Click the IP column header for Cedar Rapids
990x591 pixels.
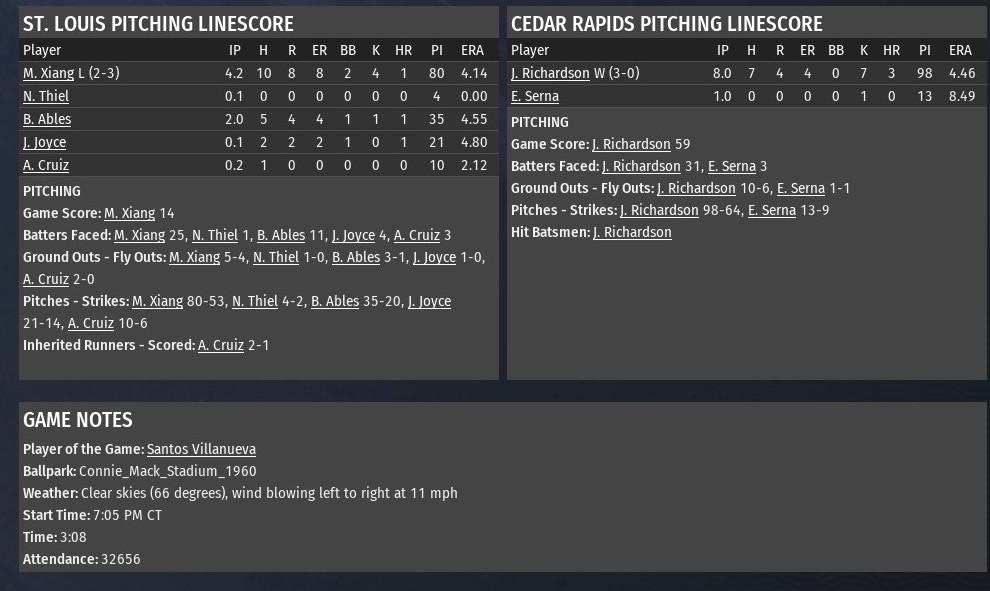coord(722,50)
